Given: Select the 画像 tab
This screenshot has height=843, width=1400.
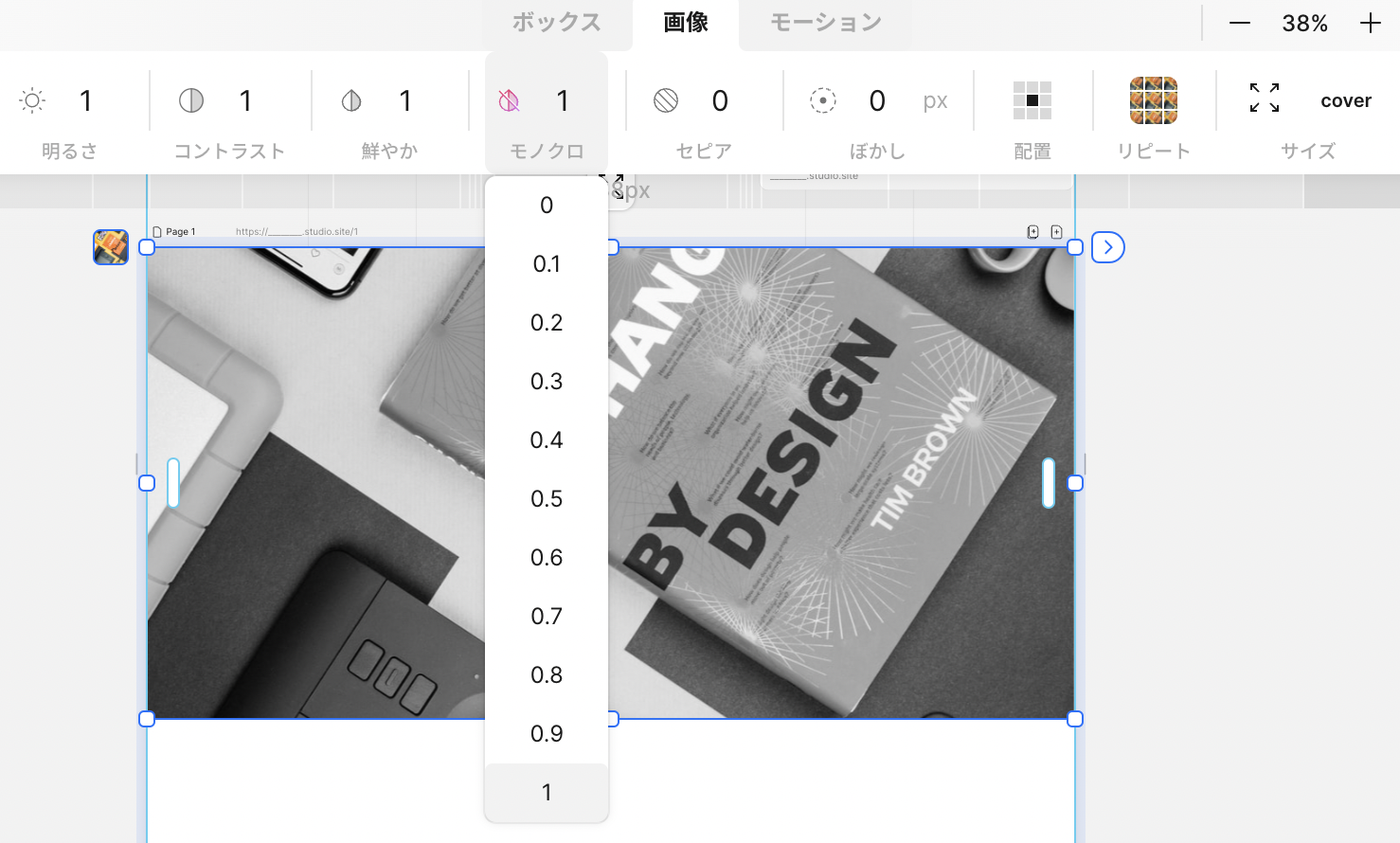Looking at the screenshot, I should (686, 23).
